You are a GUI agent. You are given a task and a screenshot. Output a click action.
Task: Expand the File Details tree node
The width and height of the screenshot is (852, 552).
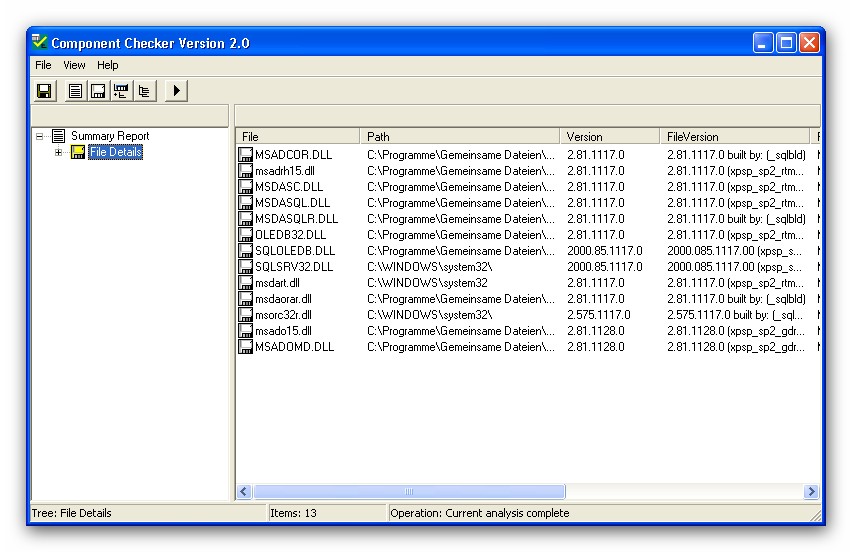(x=59, y=153)
